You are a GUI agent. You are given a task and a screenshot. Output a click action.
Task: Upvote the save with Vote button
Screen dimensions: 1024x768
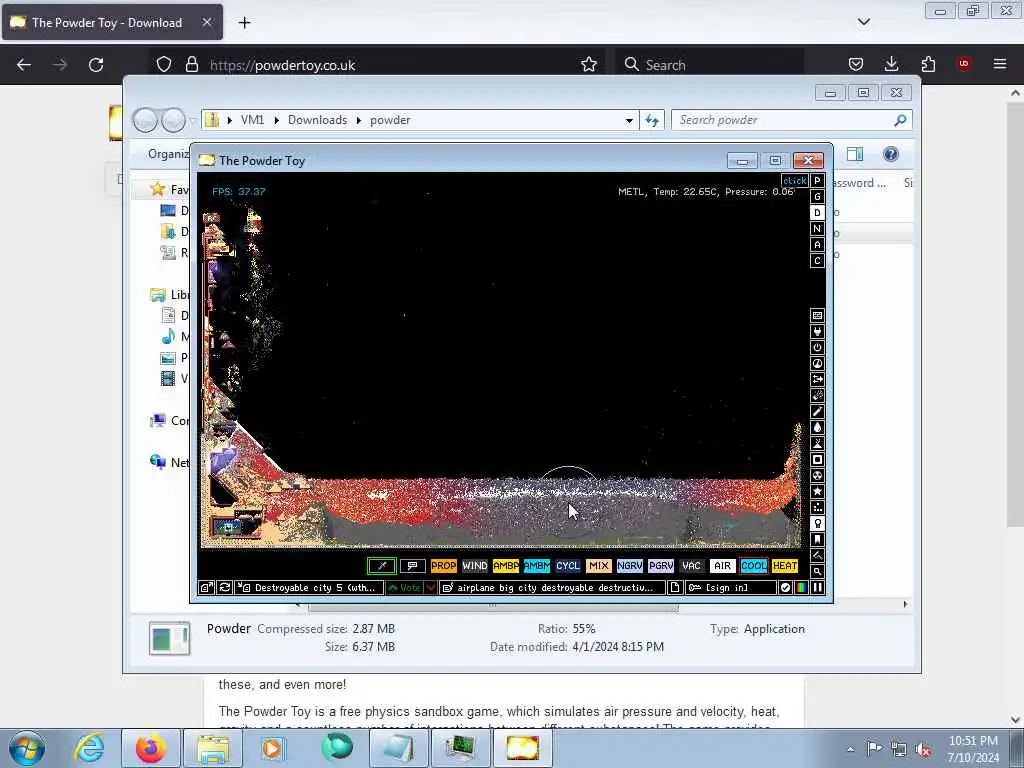pyautogui.click(x=404, y=588)
